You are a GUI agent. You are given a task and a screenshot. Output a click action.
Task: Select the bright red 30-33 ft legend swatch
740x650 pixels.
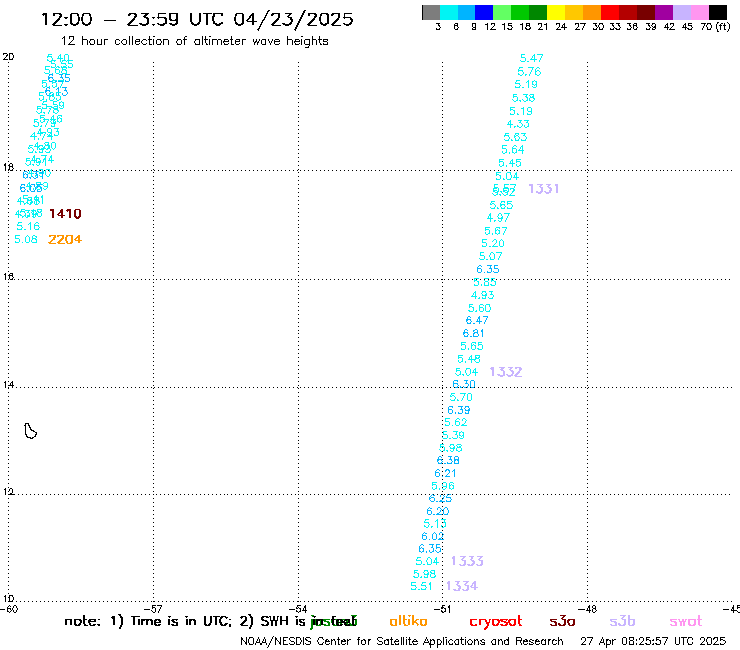click(x=610, y=12)
